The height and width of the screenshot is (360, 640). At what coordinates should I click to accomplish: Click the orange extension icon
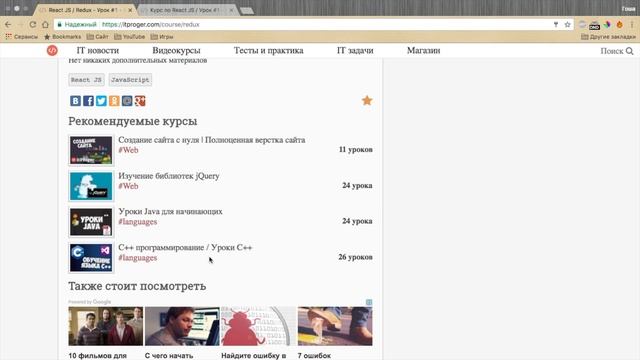(620, 24)
